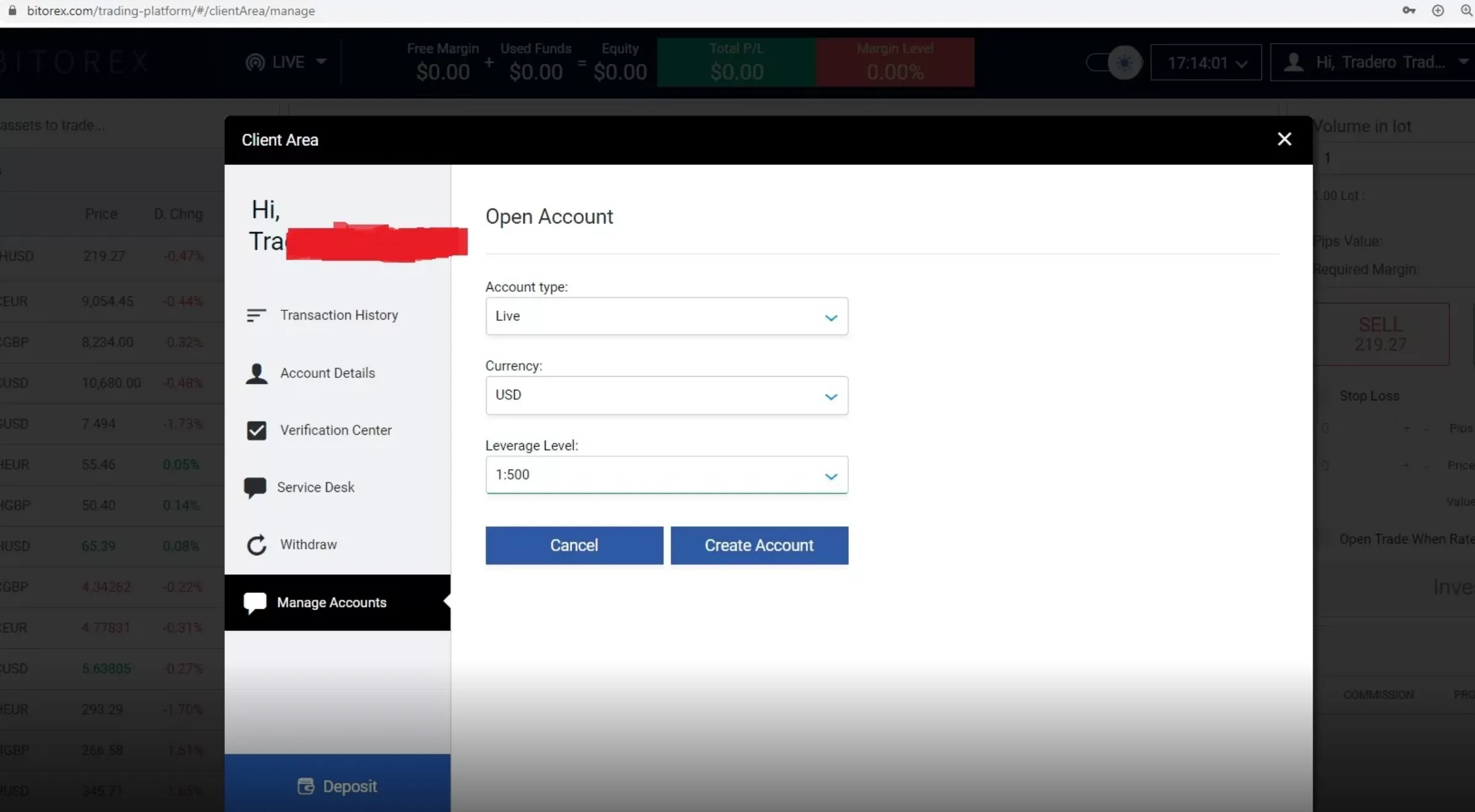The width and height of the screenshot is (1475, 812).
Task: Click the Service Desk chat bubble icon
Action: point(255,488)
